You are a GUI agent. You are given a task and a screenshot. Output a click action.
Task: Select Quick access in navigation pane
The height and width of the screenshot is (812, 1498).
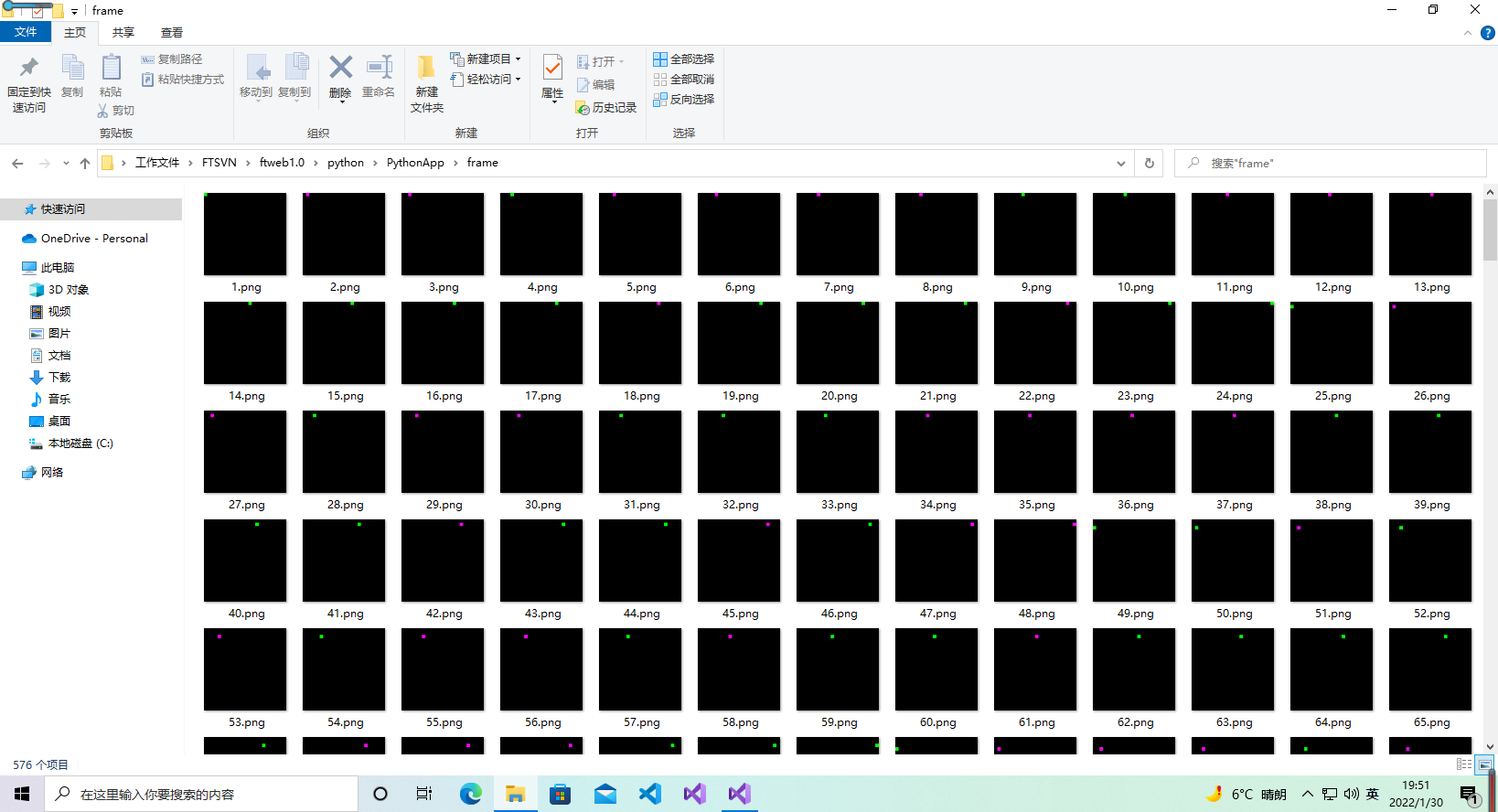tap(91, 209)
